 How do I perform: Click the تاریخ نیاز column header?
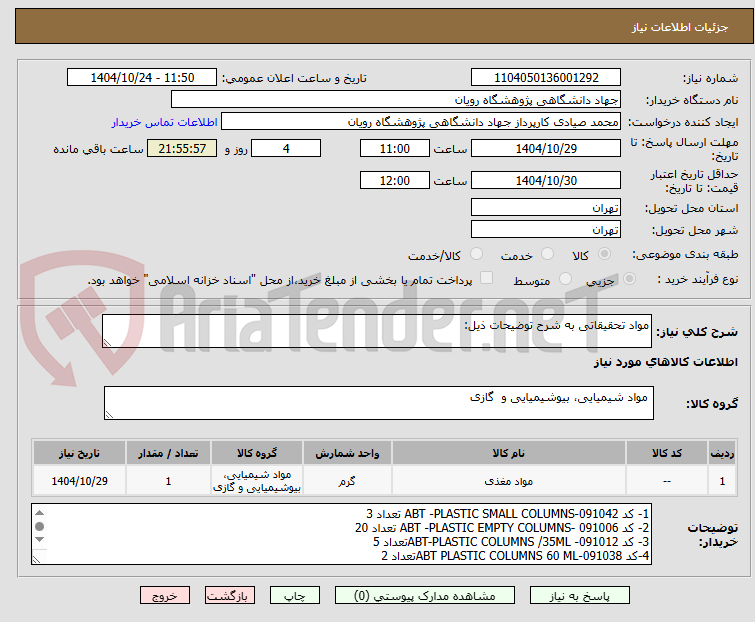[x=79, y=453]
